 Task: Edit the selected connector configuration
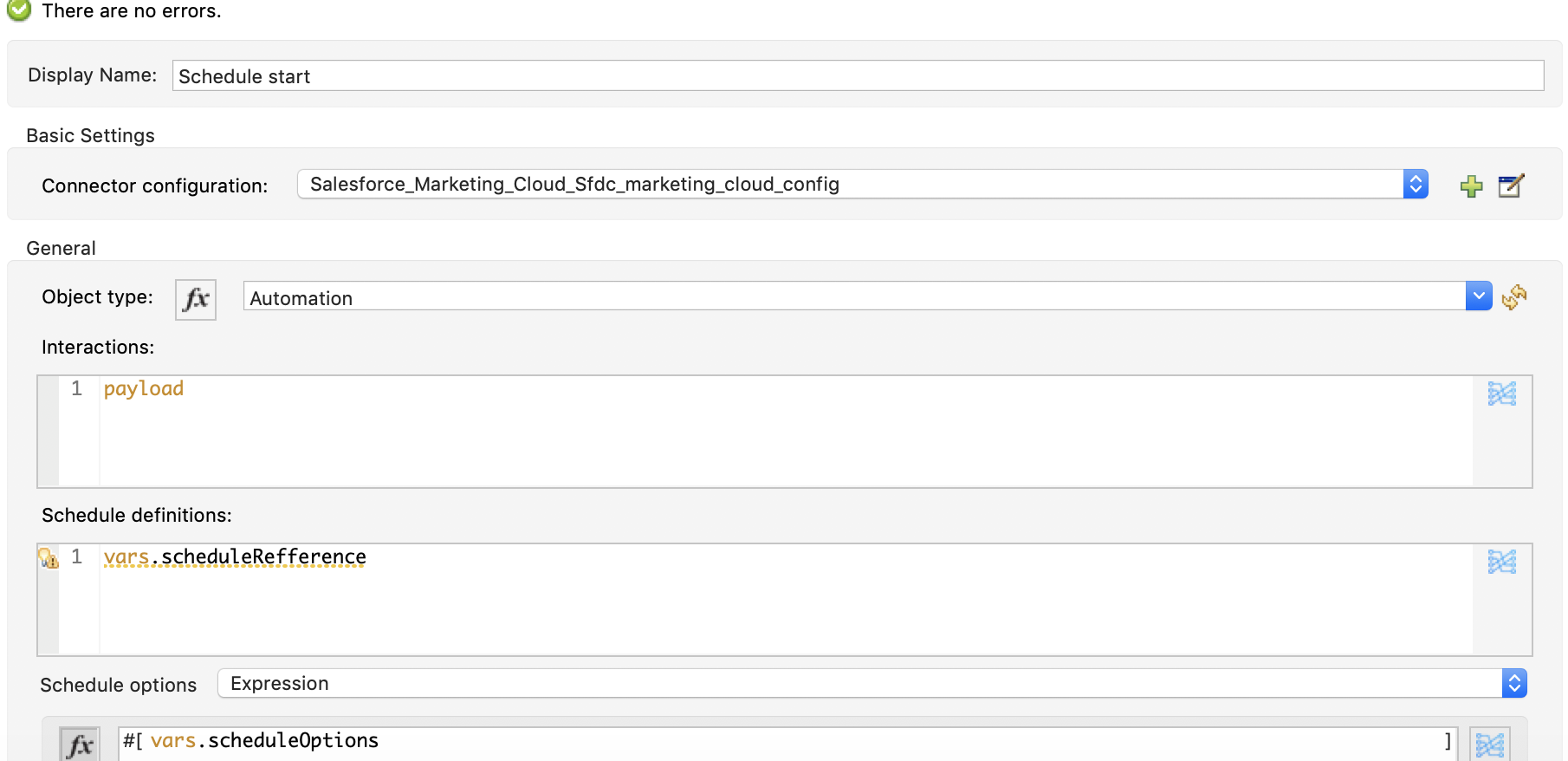click(1510, 185)
